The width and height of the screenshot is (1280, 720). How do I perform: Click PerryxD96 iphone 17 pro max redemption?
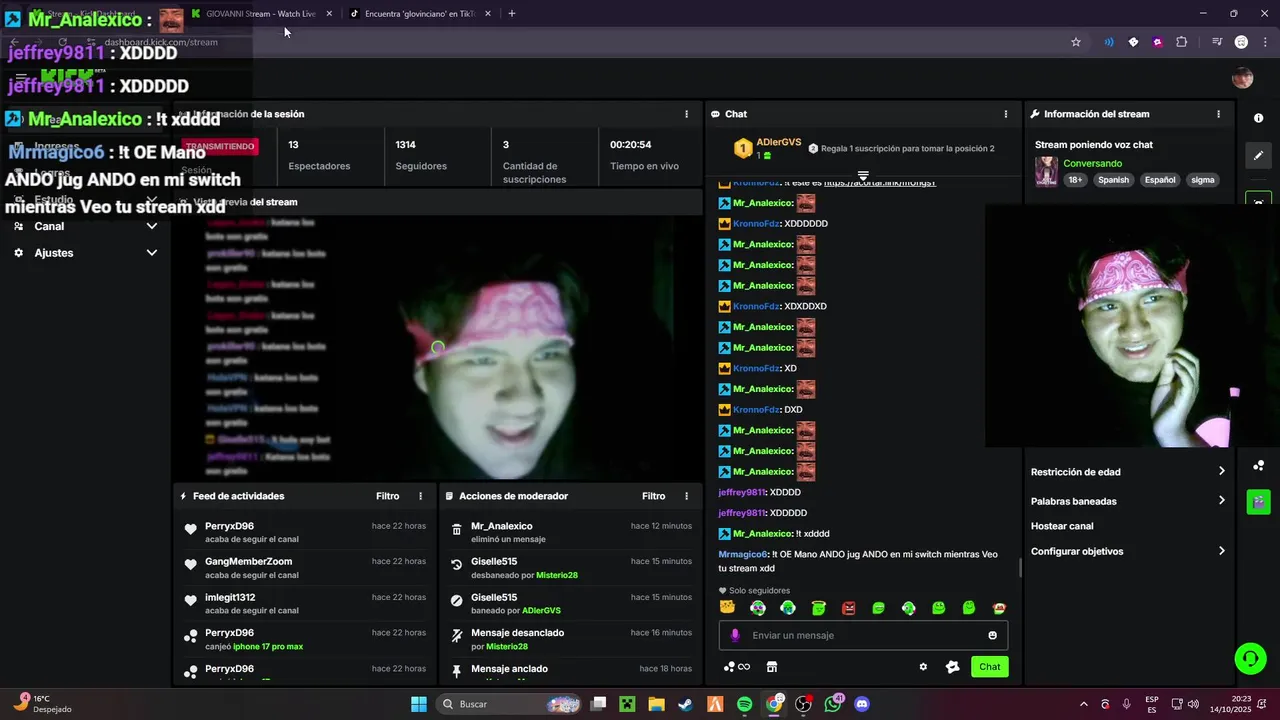coord(306,640)
